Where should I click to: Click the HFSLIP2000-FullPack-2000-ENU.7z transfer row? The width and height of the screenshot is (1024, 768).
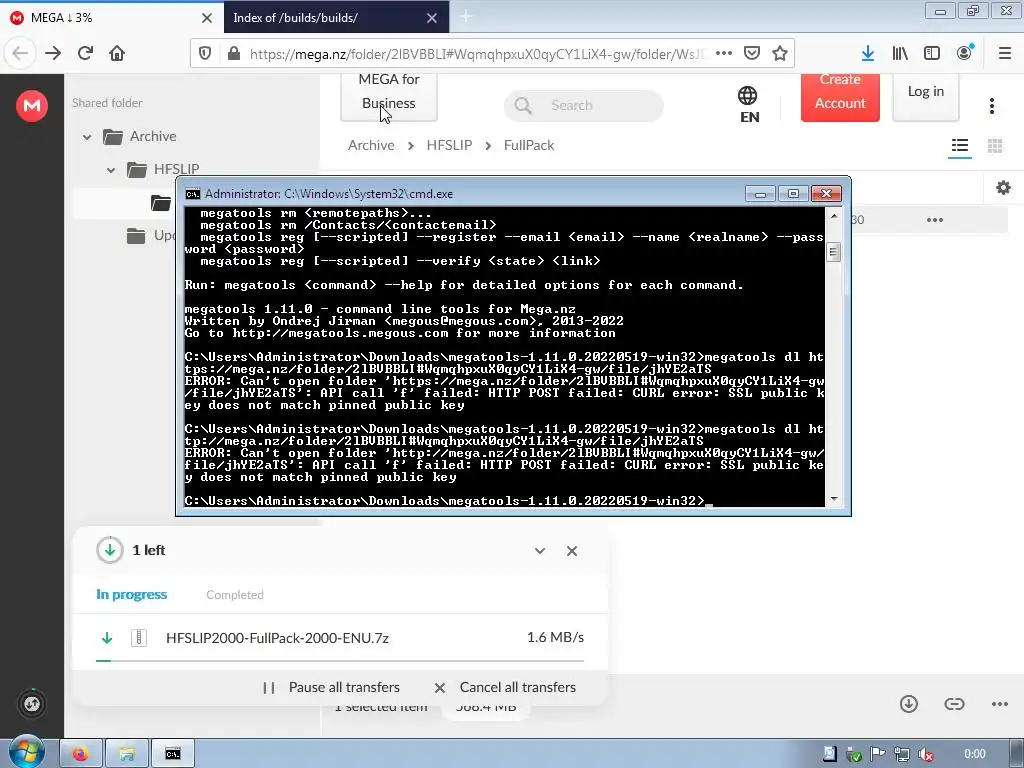[x=340, y=638]
